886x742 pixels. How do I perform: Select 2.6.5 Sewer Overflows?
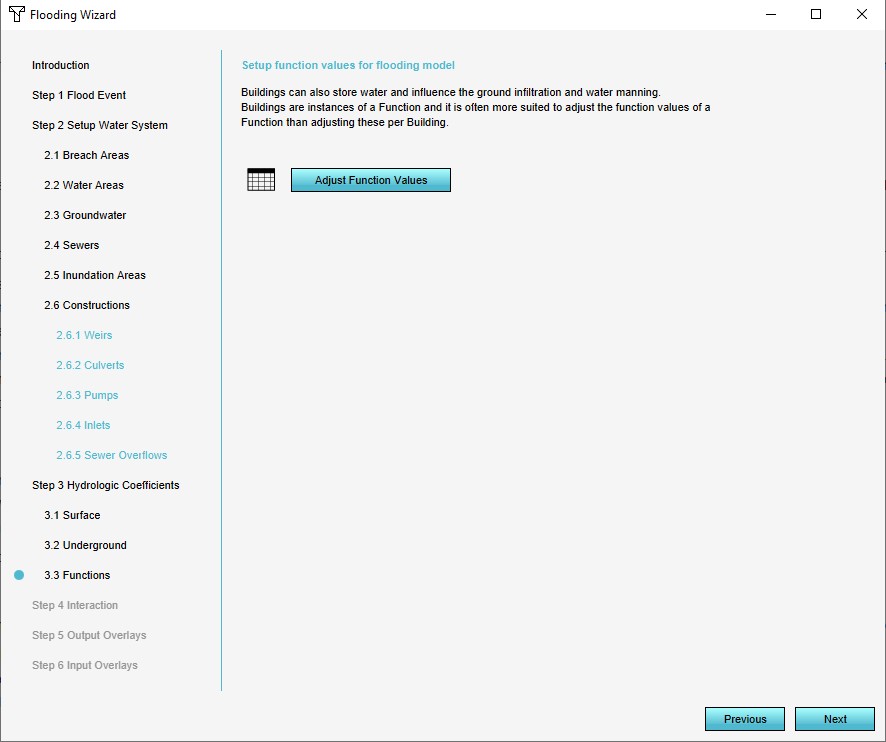coord(111,455)
